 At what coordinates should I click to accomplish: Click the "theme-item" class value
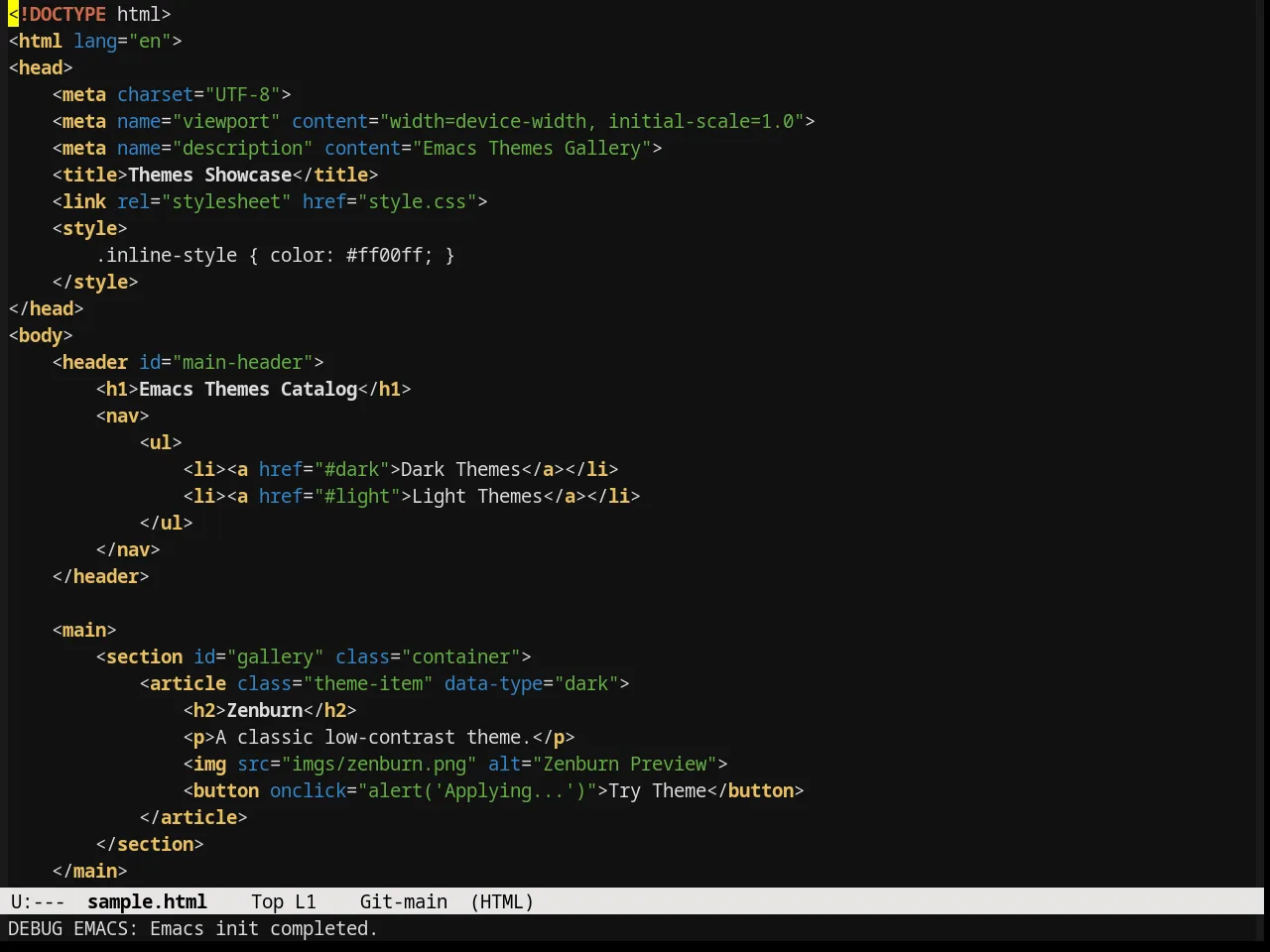pos(368,683)
